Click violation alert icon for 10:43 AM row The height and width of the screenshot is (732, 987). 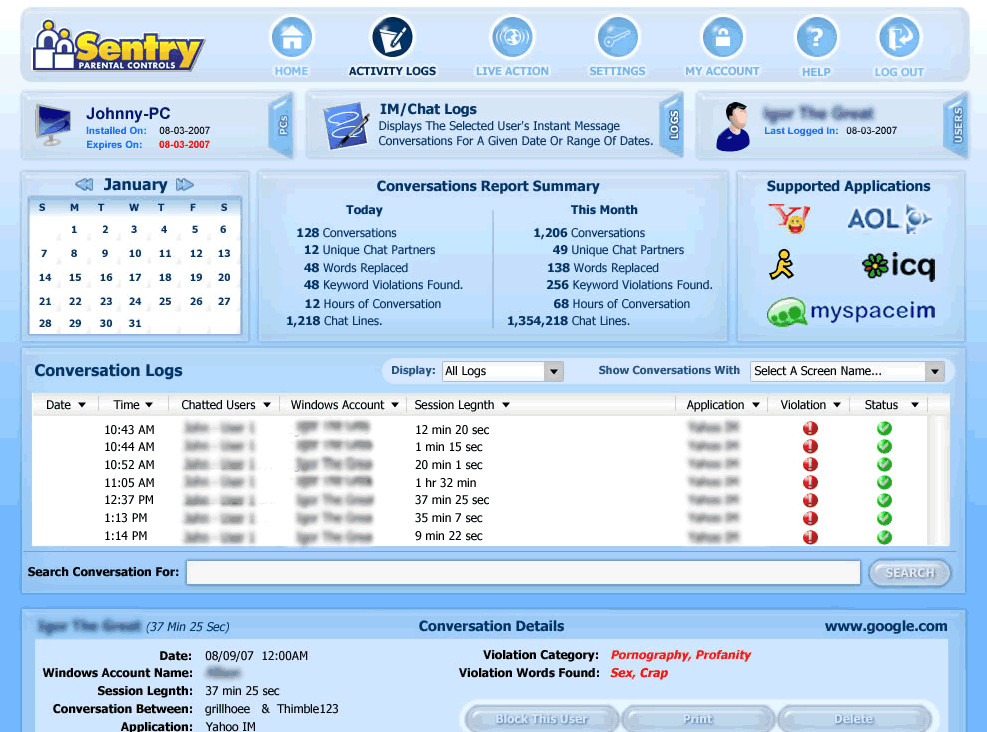(x=810, y=429)
